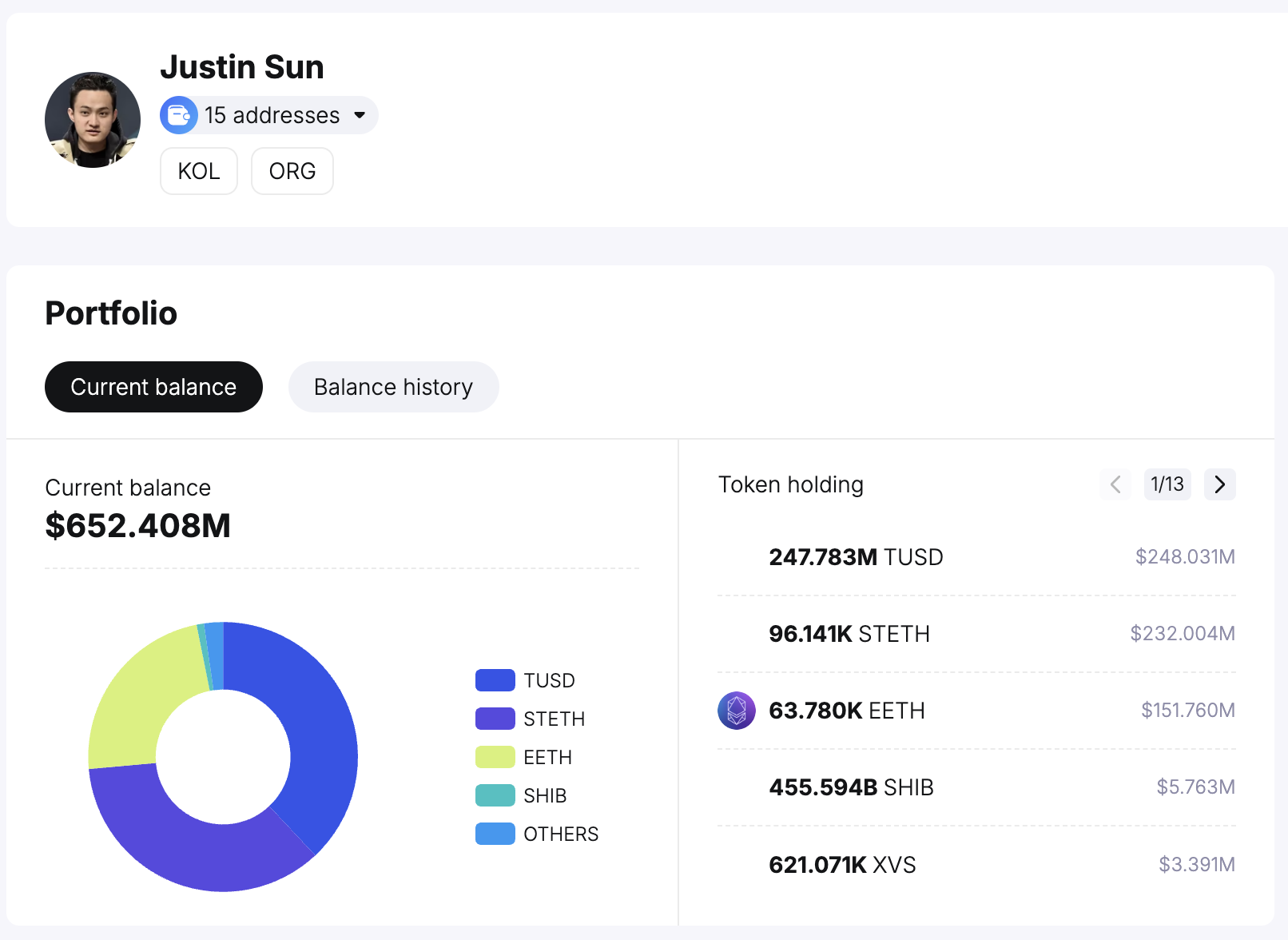
Task: Click the OTHERS legend swatch
Action: (x=495, y=834)
